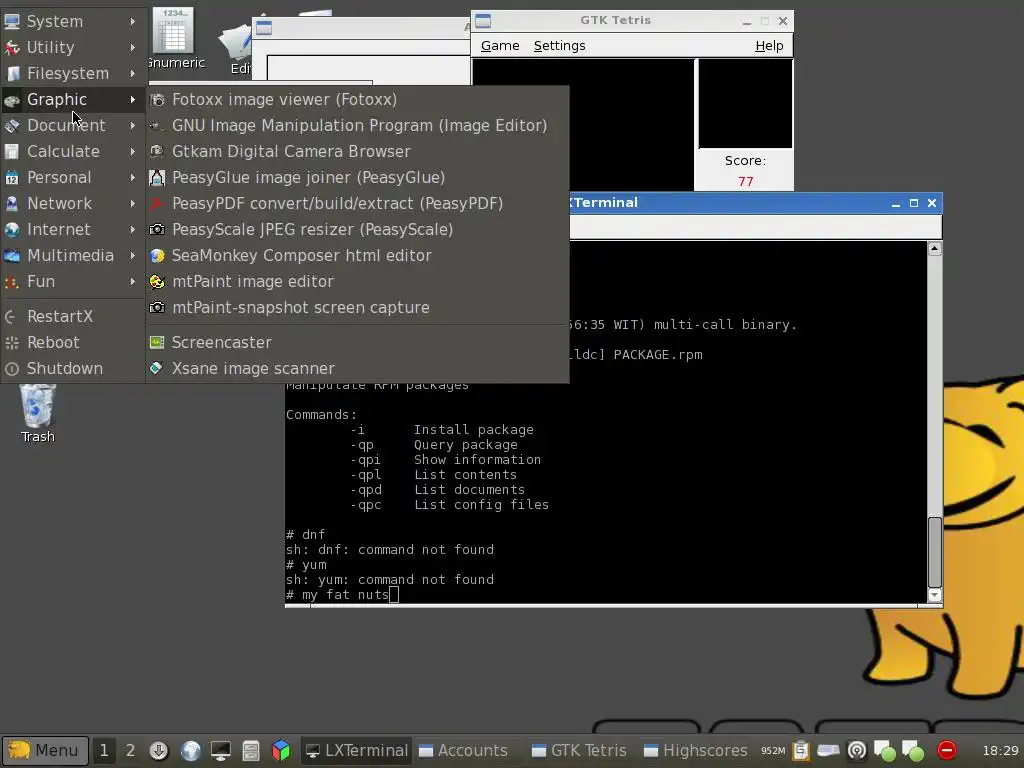Switch to the Accounts taskbar button
This screenshot has width=1024, height=768.
pyautogui.click(x=464, y=750)
